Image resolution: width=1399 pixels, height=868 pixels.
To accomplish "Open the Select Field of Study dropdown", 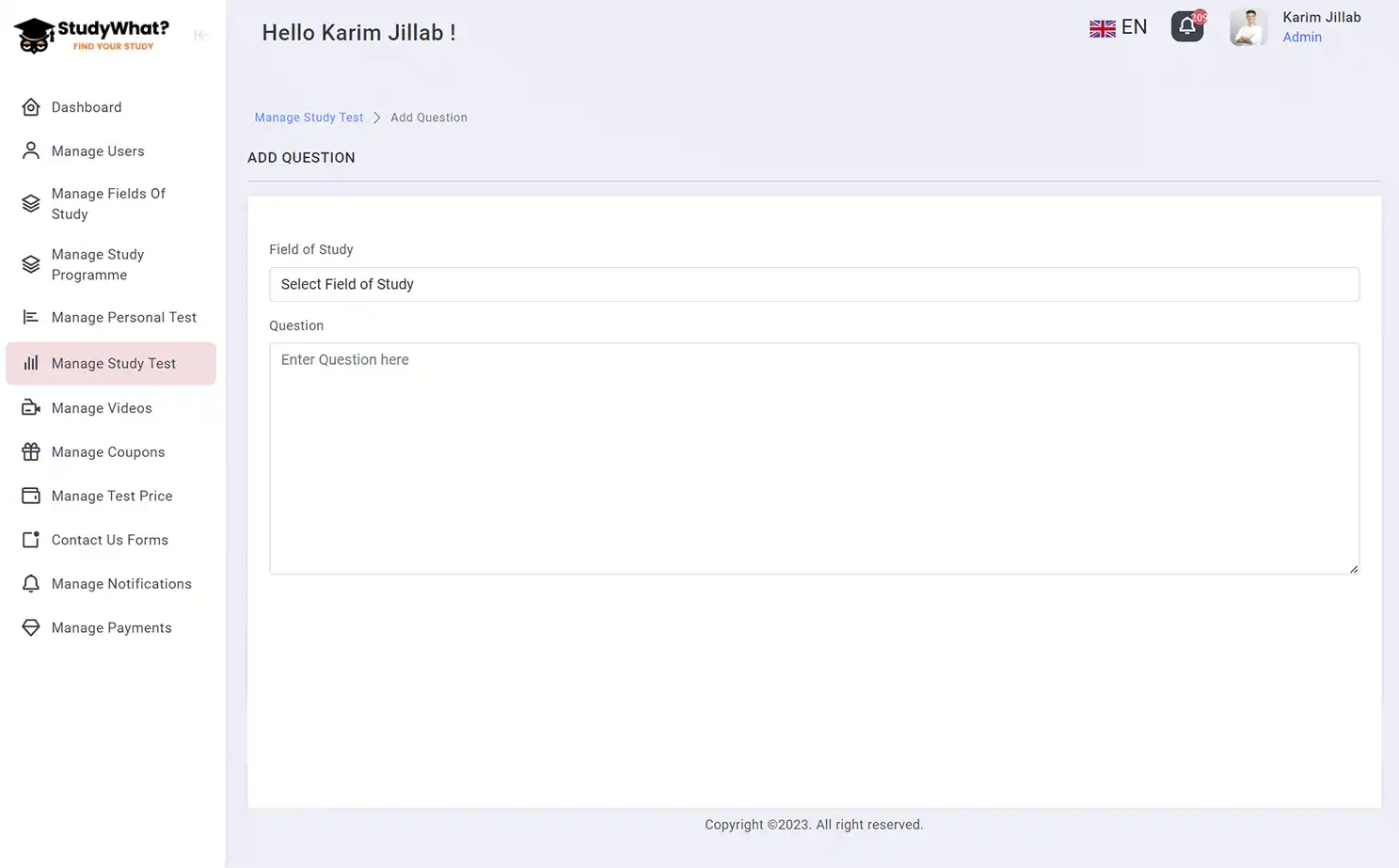I will [813, 284].
